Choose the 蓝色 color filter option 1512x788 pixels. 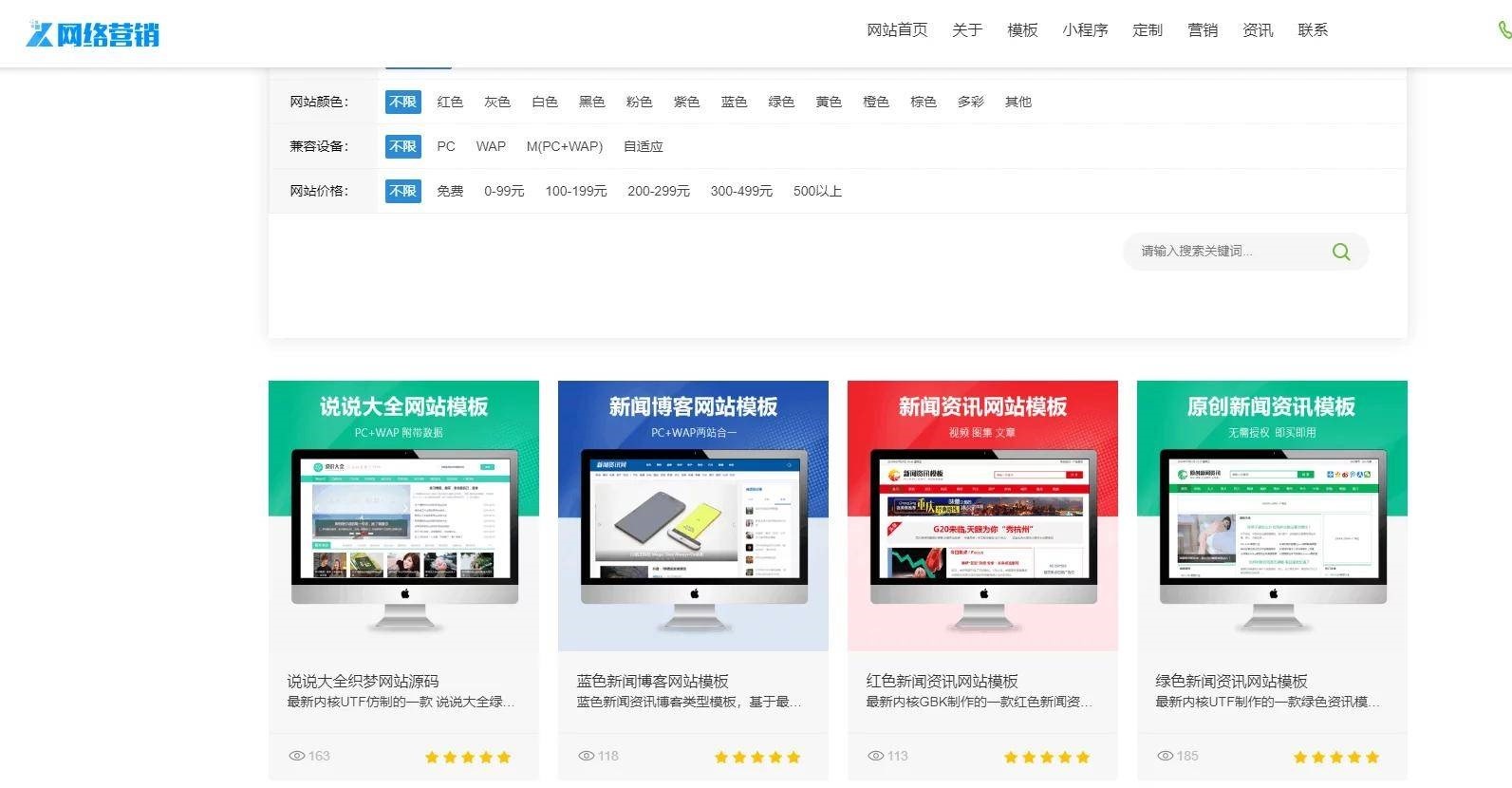734,102
